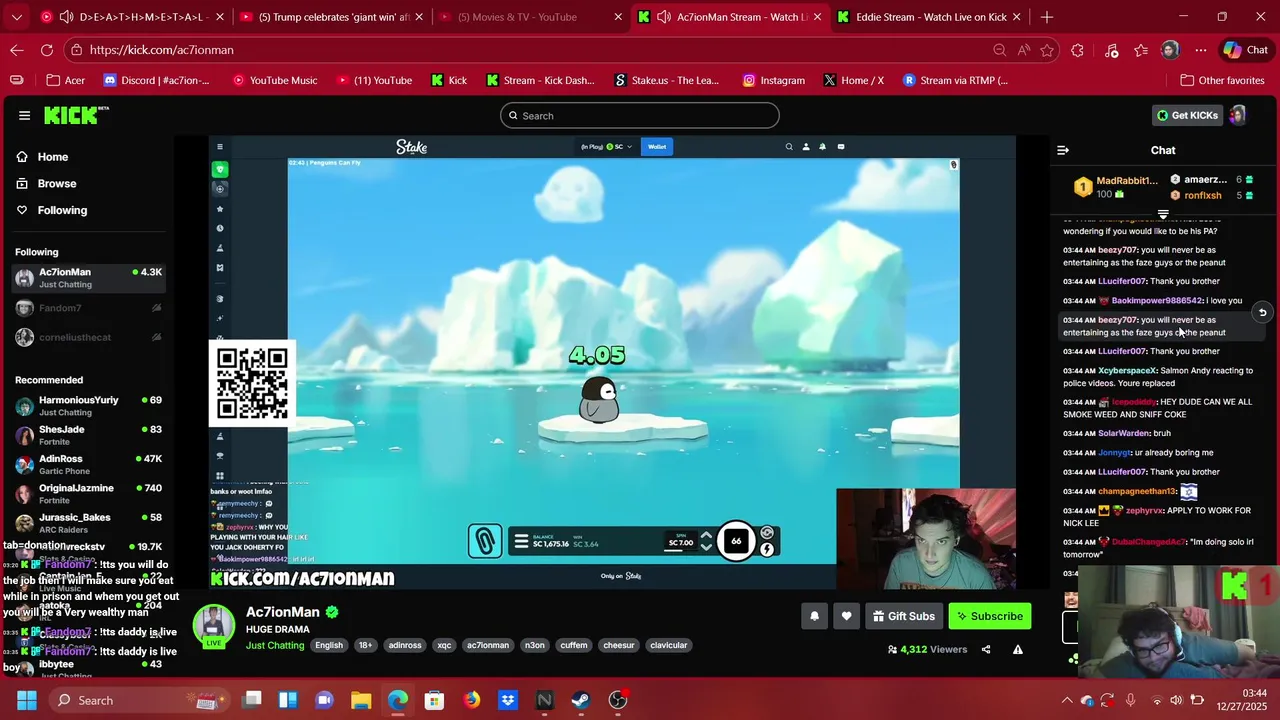Open Copilot Chat button
Image resolution: width=1280 pixels, height=720 pixels.
click(x=1246, y=50)
